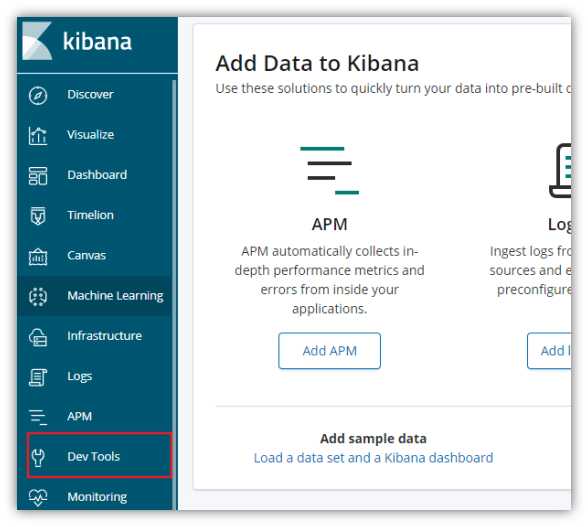Open Dev Tools wrench icon
The width and height of the screenshot is (588, 527).
(38, 457)
